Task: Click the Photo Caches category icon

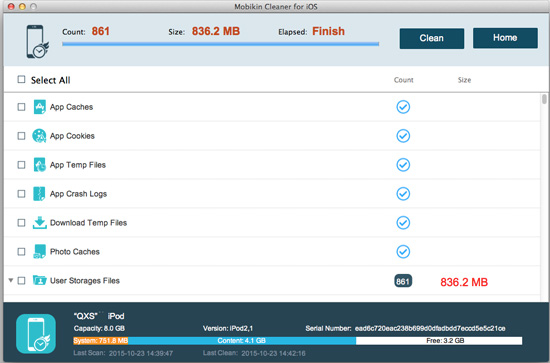Action: (x=39, y=251)
